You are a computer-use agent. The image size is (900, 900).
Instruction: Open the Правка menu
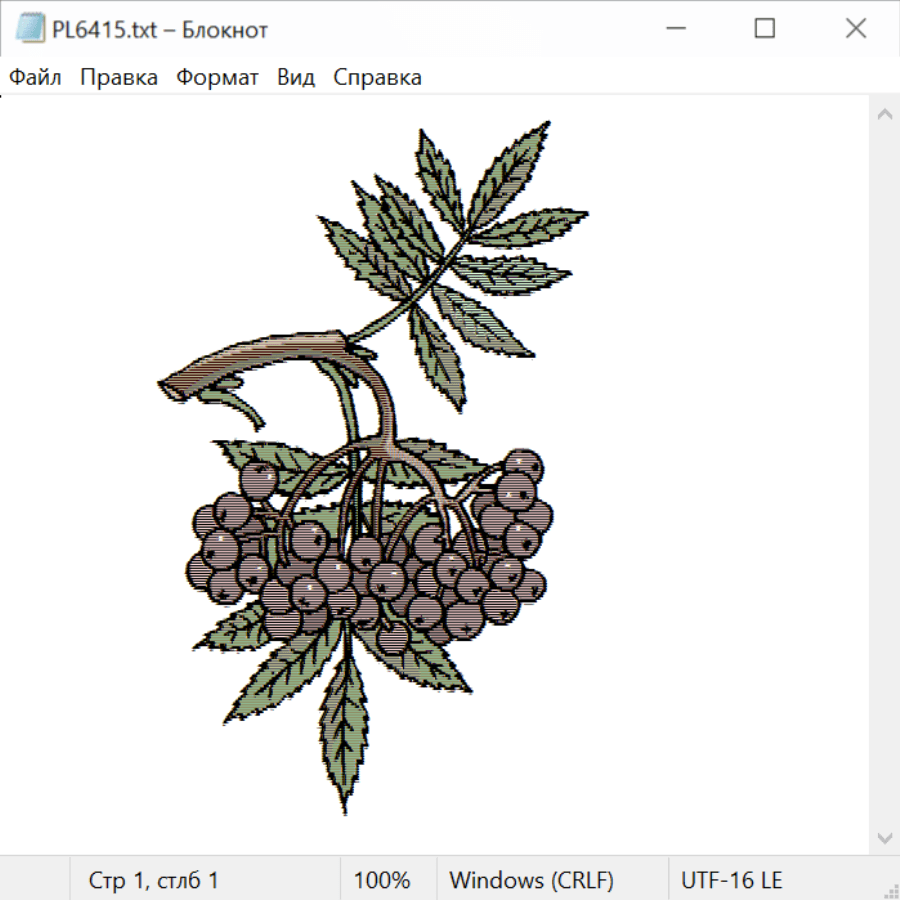point(119,78)
